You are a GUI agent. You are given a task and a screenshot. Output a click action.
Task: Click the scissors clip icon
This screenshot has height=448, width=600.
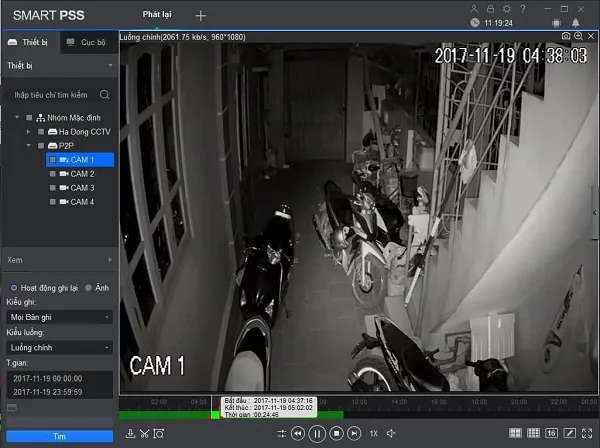click(x=144, y=433)
